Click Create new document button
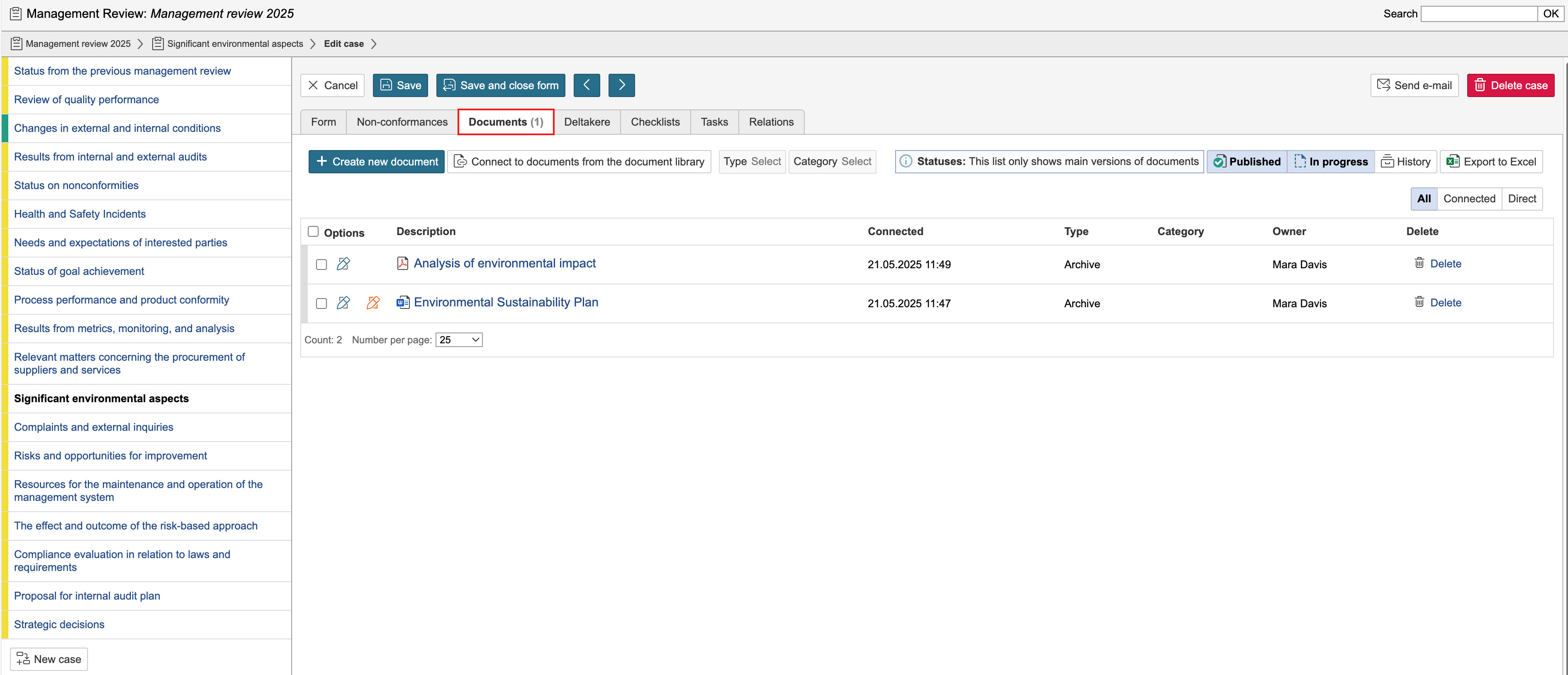 376,161
